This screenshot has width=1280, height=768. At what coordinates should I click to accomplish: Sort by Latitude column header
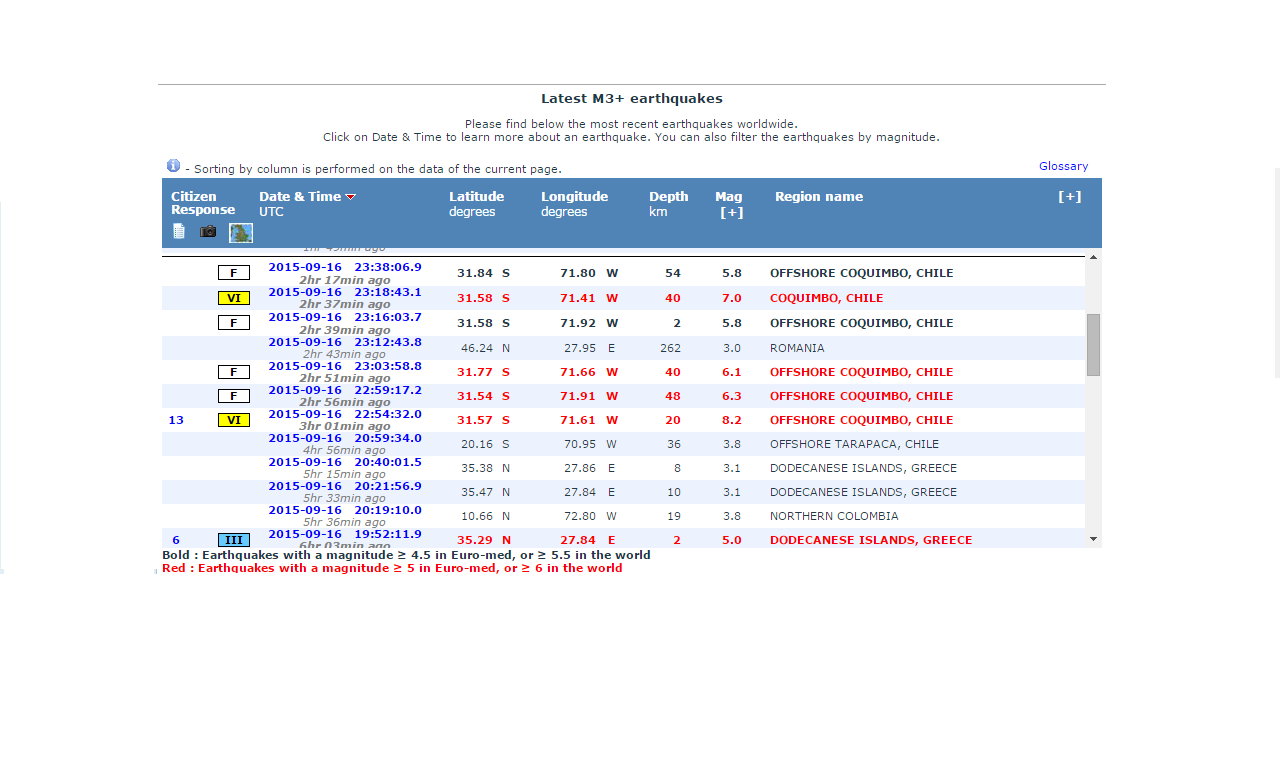[476, 197]
